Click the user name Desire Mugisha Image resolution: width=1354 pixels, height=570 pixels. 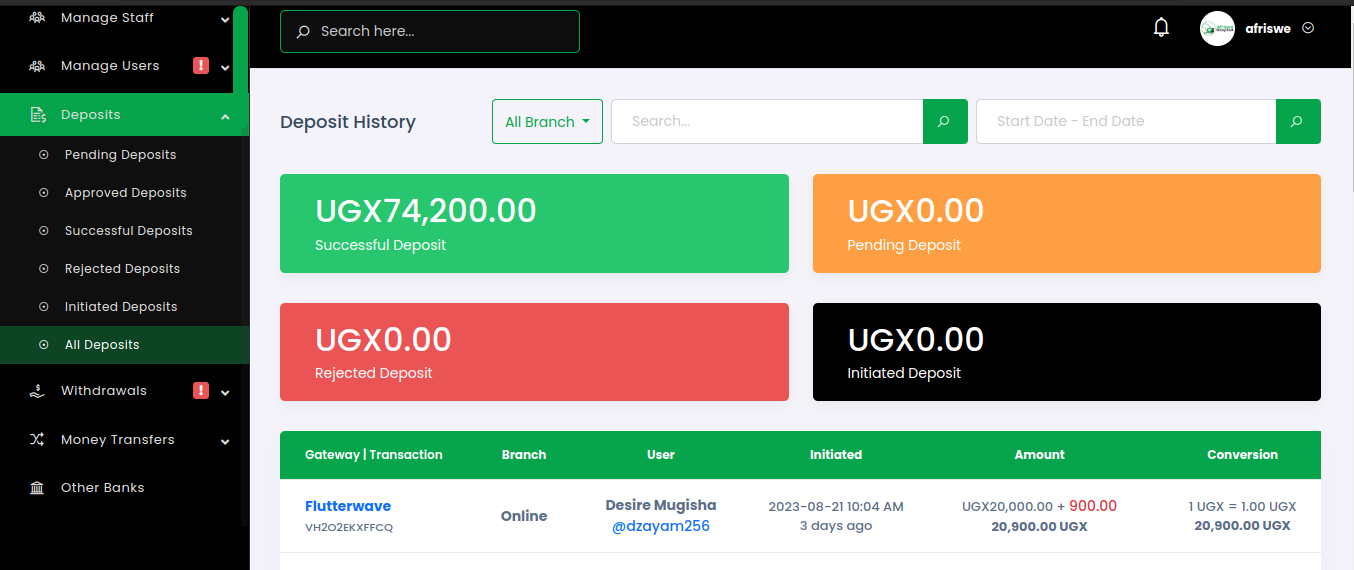point(661,505)
